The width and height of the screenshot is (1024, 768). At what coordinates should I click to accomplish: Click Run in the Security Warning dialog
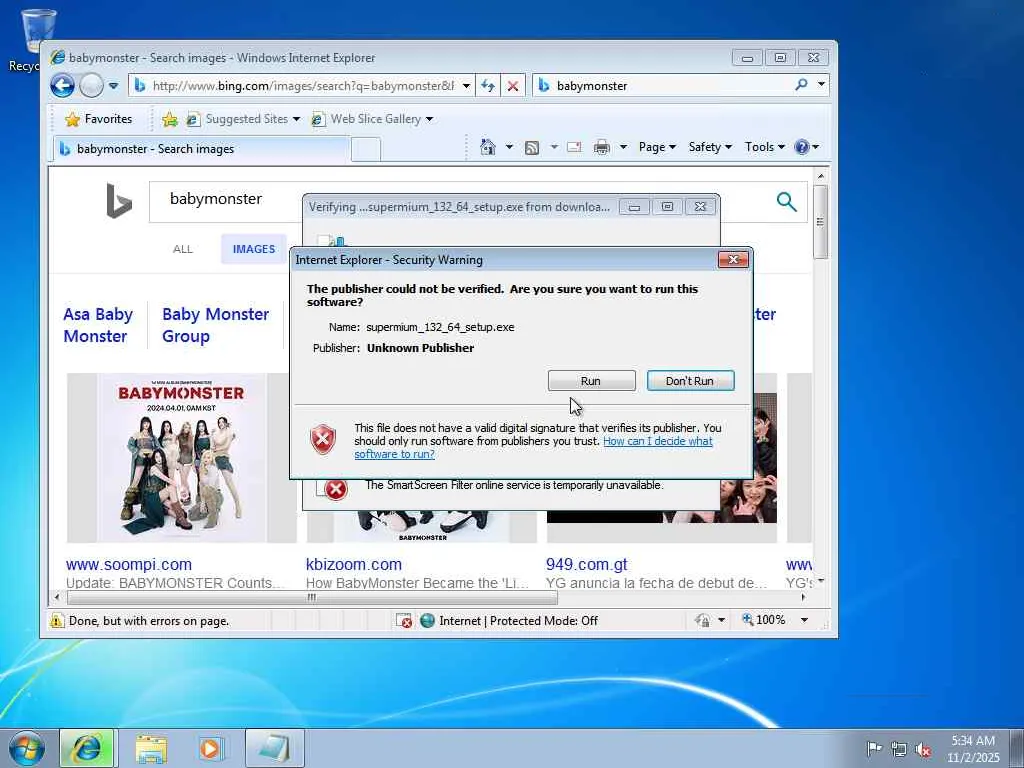coord(591,381)
